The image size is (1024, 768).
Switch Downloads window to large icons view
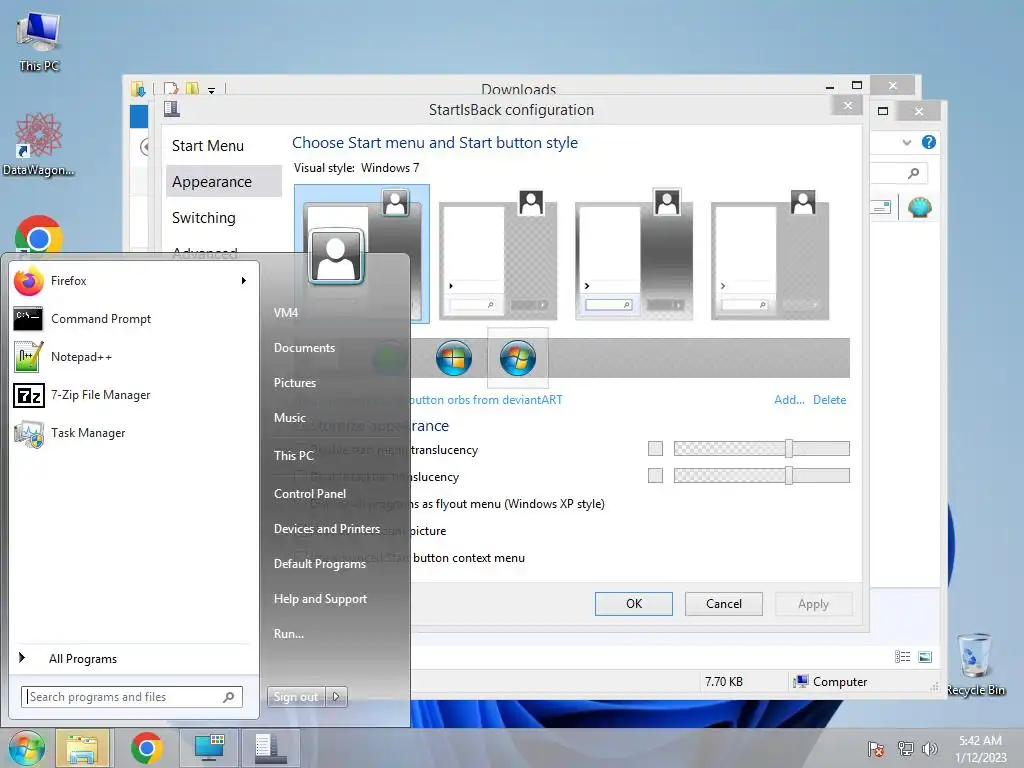925,657
